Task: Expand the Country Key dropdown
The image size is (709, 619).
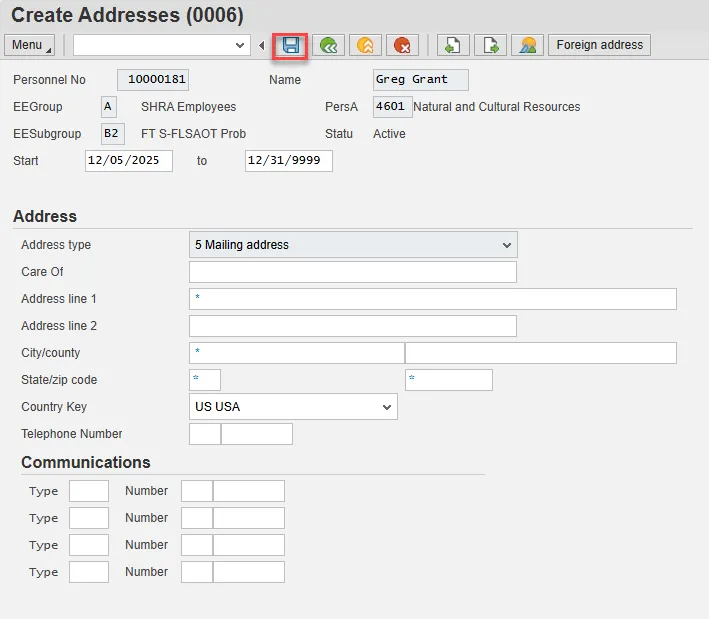Action: (x=293, y=407)
